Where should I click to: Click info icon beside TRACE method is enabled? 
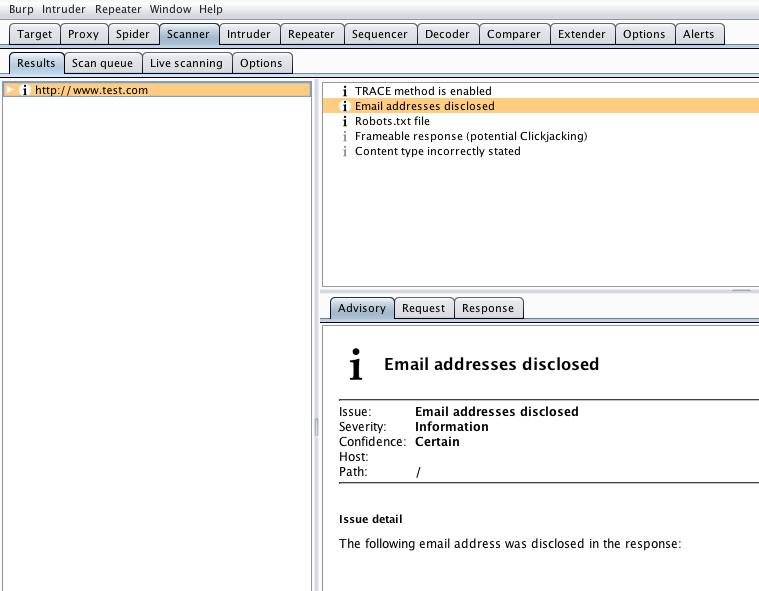point(345,91)
